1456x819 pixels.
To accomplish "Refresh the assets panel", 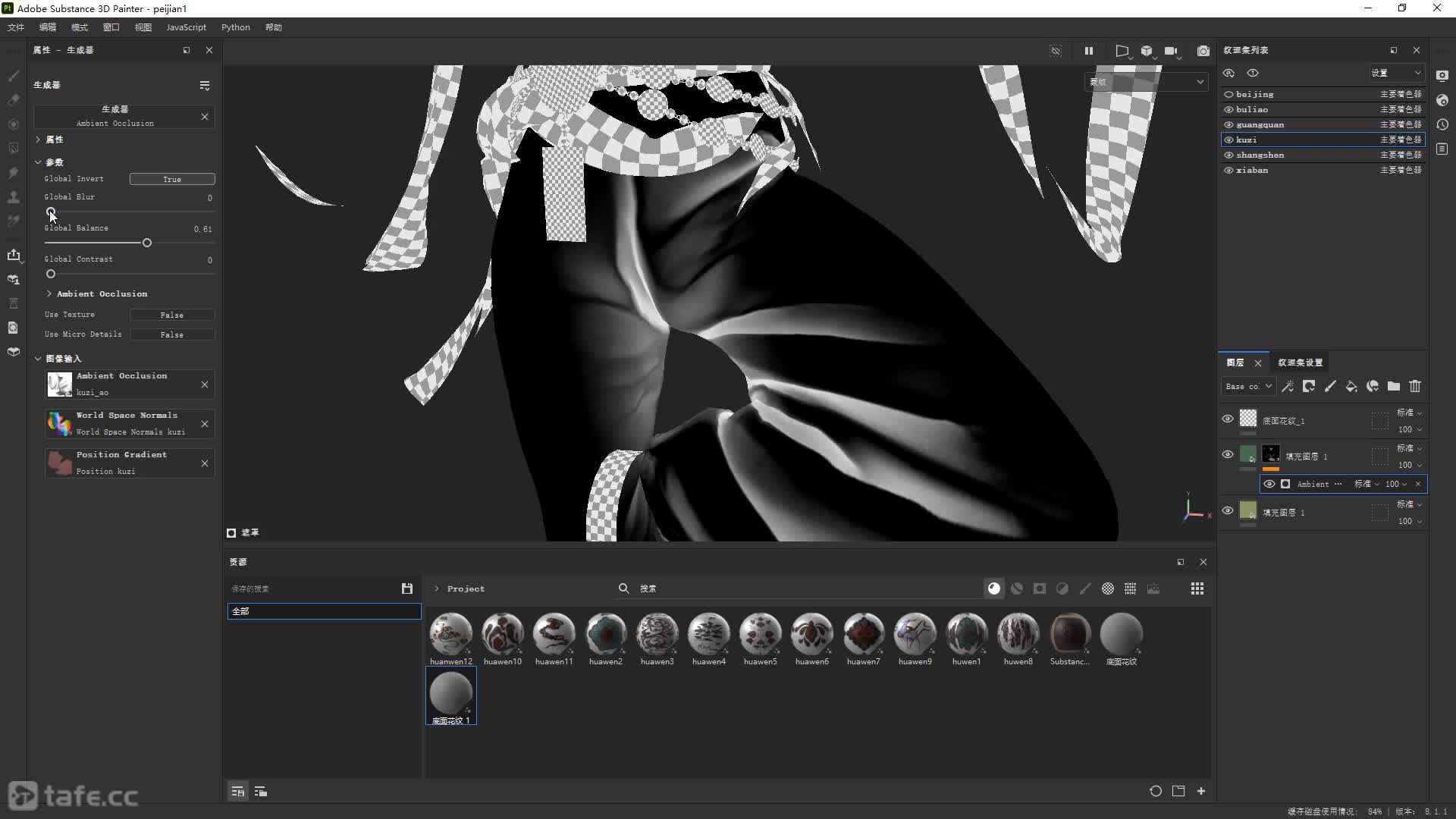I will [1156, 791].
